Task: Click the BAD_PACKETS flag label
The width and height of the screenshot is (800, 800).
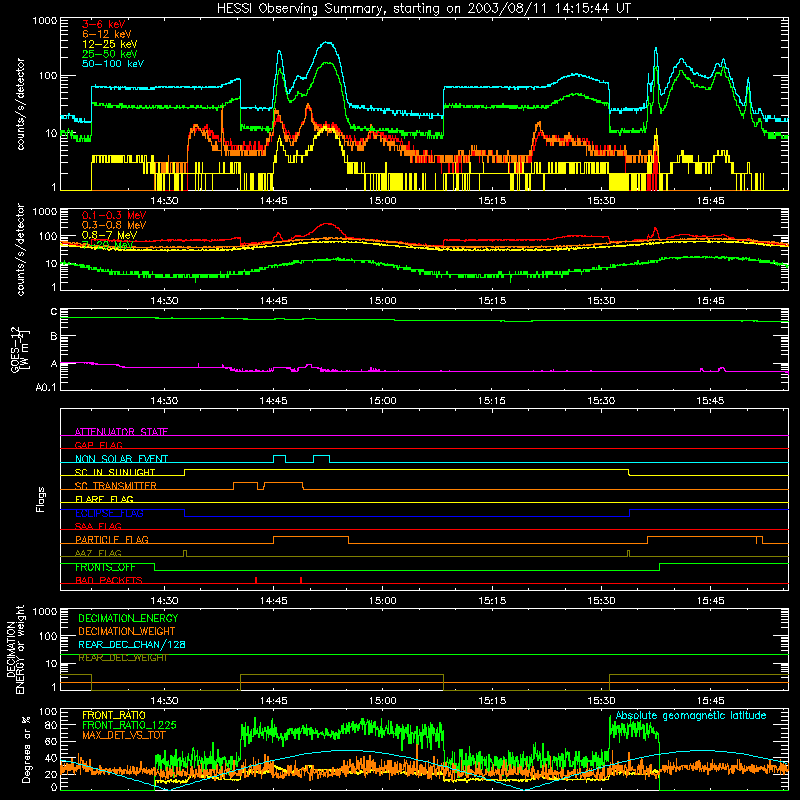Action: (x=109, y=581)
